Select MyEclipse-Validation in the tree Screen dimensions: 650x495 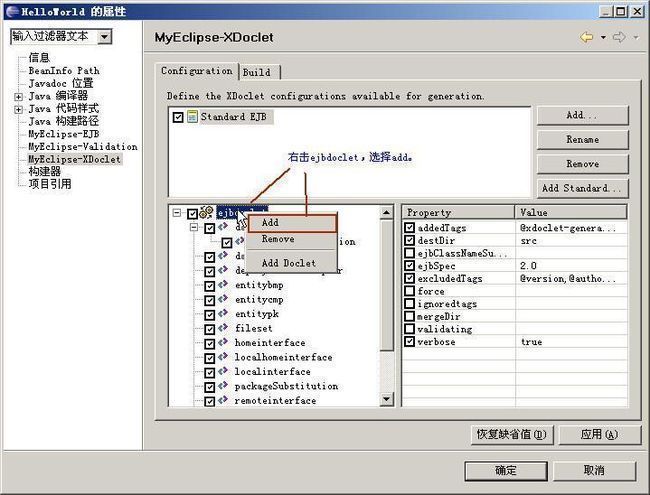[x=83, y=147]
